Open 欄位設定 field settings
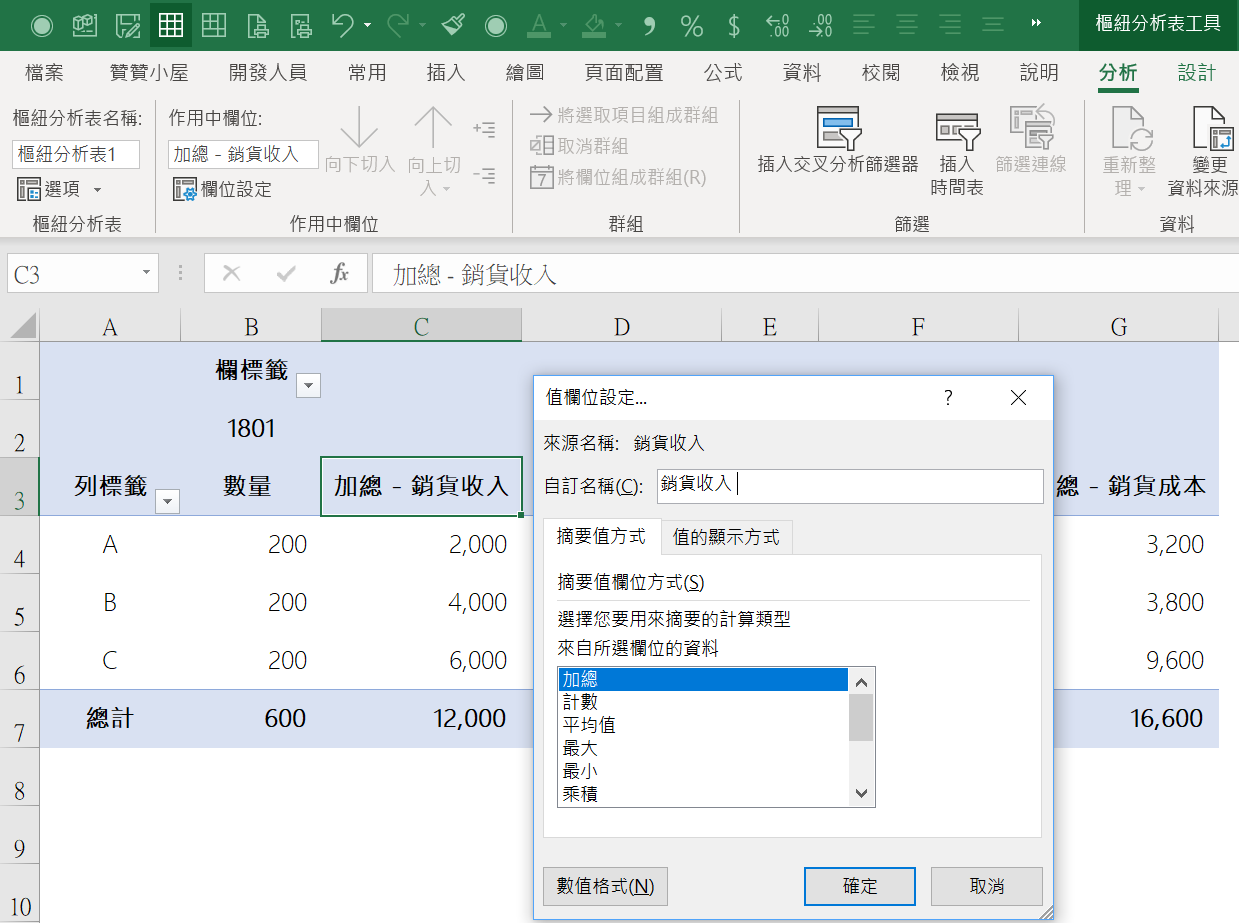The image size is (1239, 923). tap(222, 189)
